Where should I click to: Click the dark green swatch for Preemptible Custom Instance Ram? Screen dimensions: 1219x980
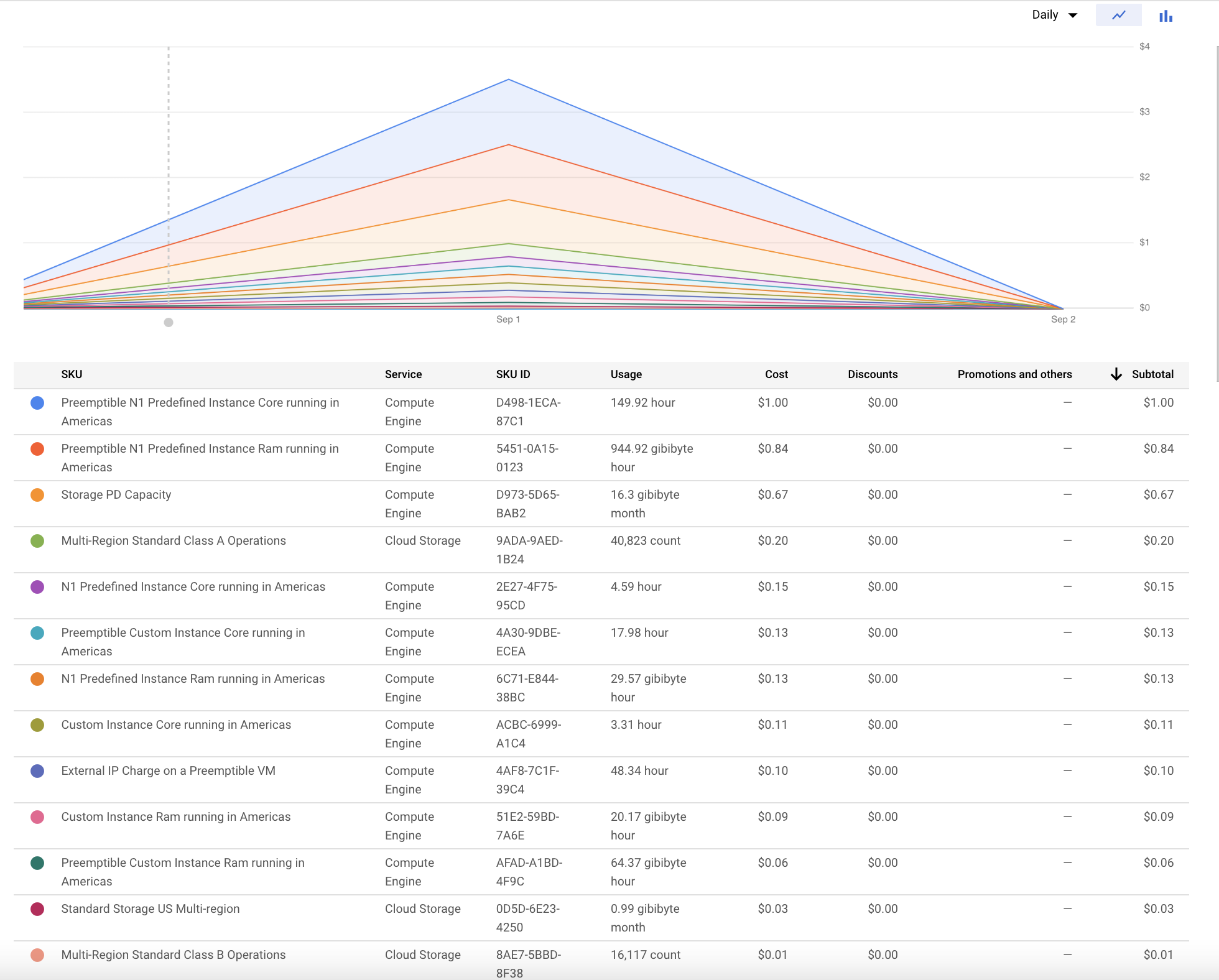37,863
